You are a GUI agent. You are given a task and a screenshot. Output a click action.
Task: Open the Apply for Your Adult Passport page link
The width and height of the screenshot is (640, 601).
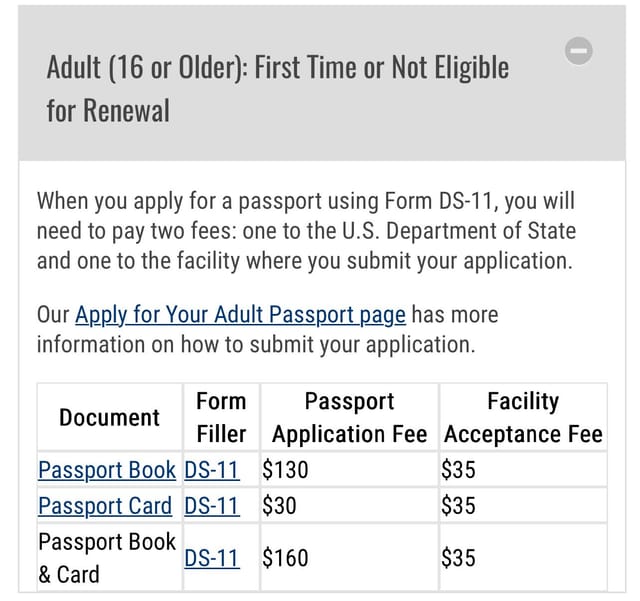coord(240,315)
